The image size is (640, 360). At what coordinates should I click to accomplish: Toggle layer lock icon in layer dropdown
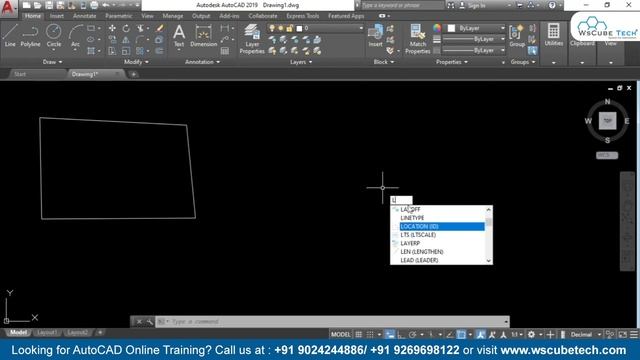pyautogui.click(x=289, y=28)
